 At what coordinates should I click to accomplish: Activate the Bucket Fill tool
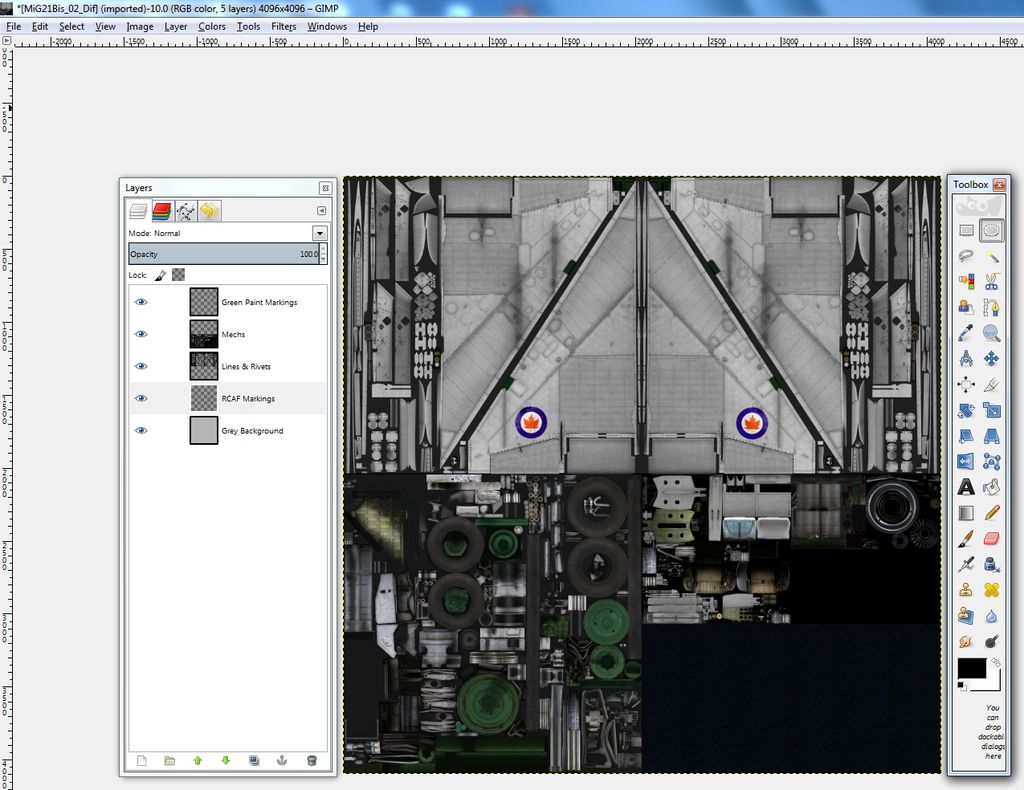pos(991,488)
